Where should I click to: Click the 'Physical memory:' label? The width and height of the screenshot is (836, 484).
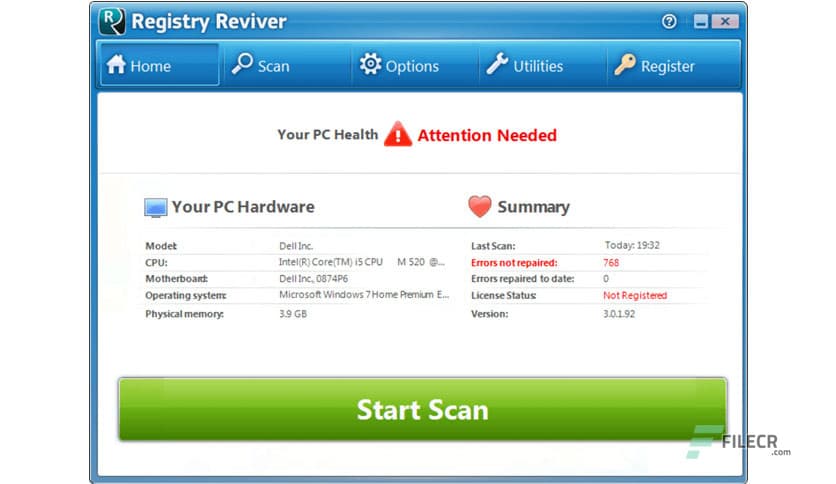tap(184, 313)
